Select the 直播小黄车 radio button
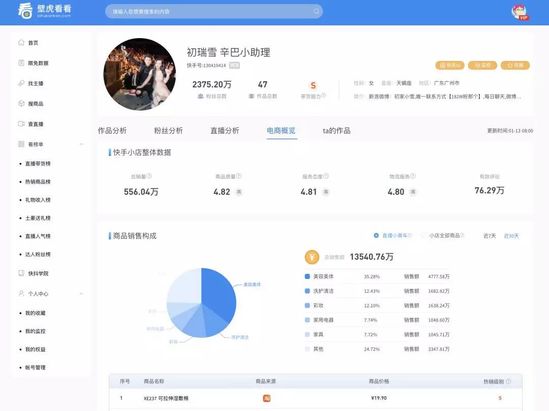The image size is (549, 411). pos(376,236)
